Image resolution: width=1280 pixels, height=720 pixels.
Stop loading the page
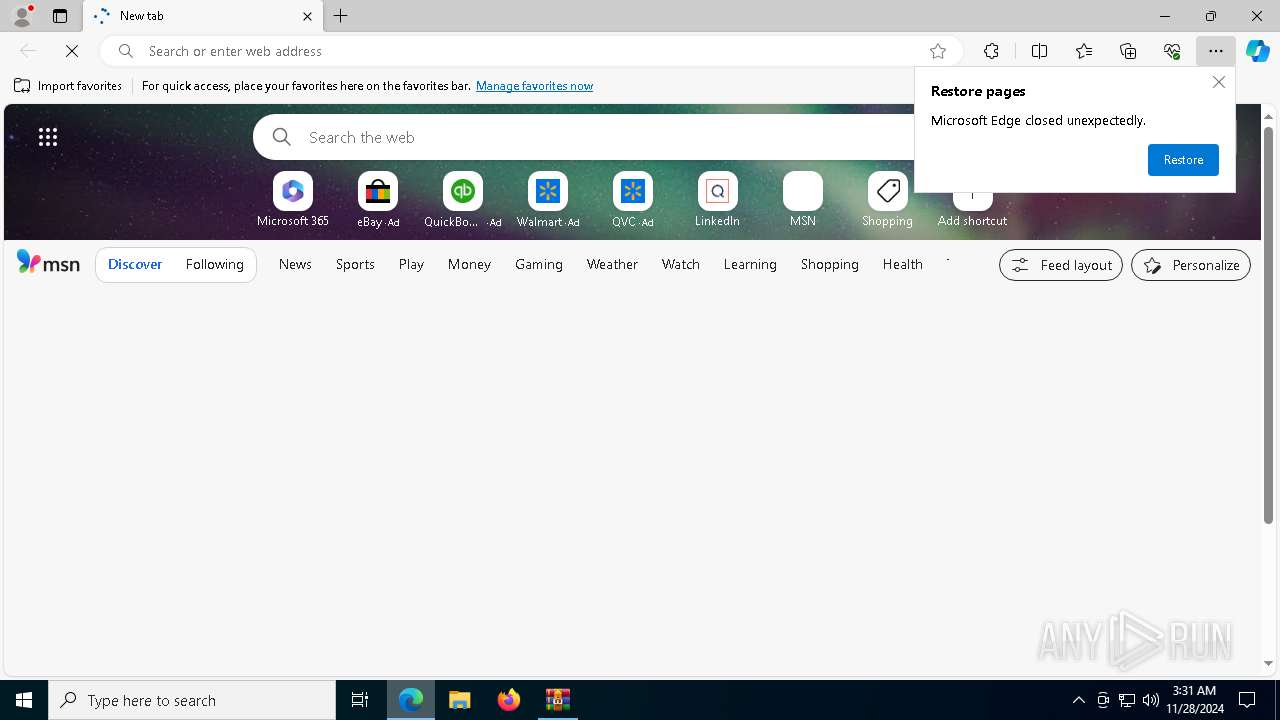[72, 51]
